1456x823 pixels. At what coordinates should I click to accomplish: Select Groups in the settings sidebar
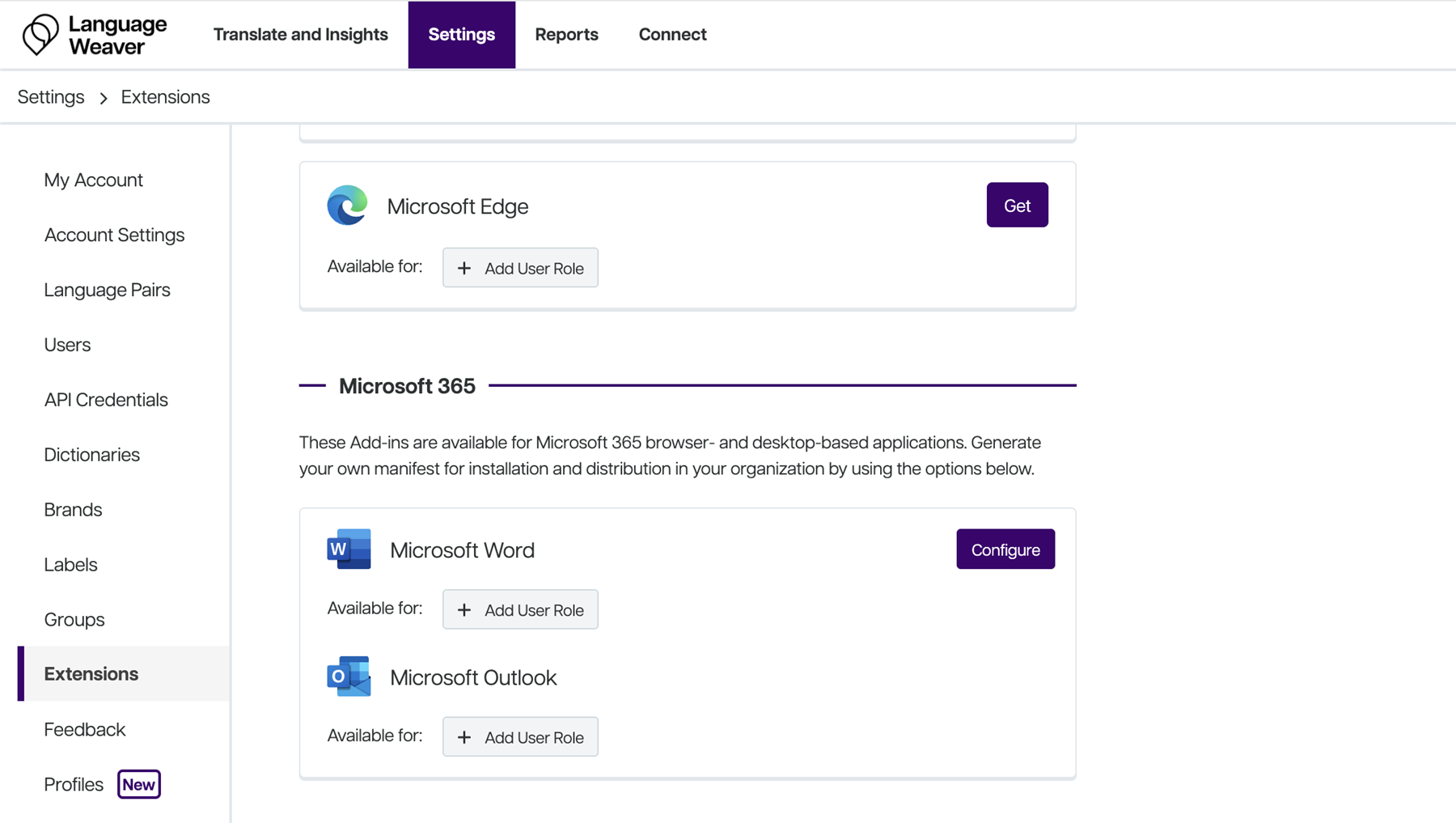[74, 619]
